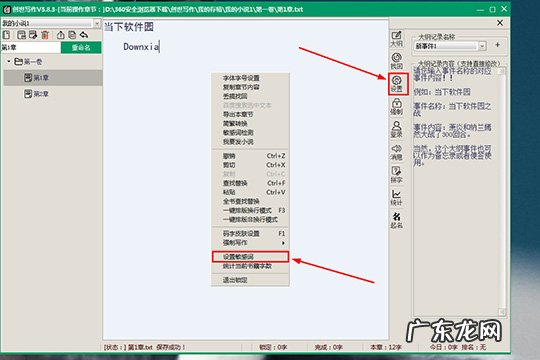Click the chapter name input showing 第1章
The height and width of the screenshot is (360, 540).
click(x=31, y=48)
